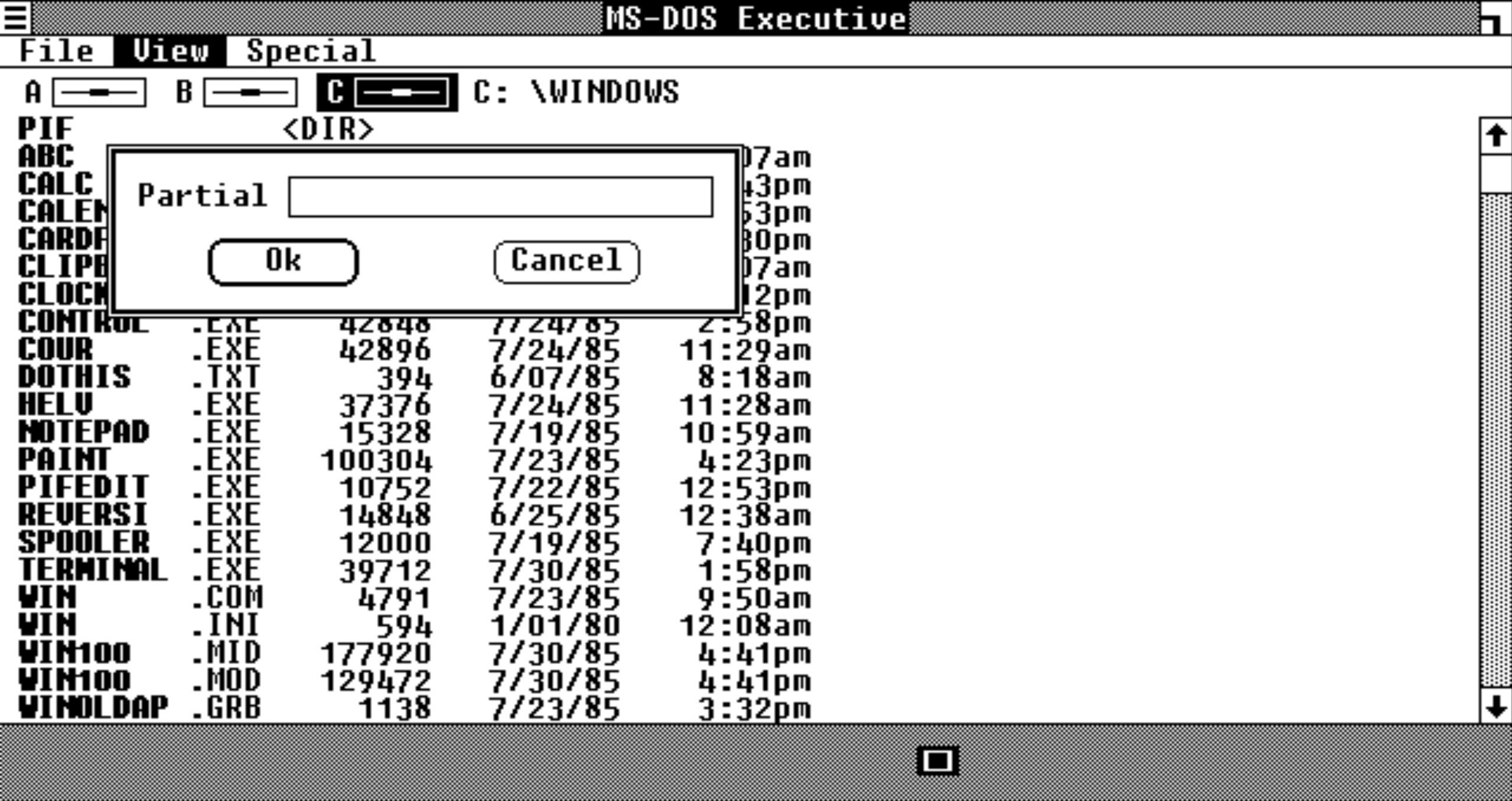Click PAINT file size 100304
This screenshot has height=801, width=1512.
tap(376, 461)
